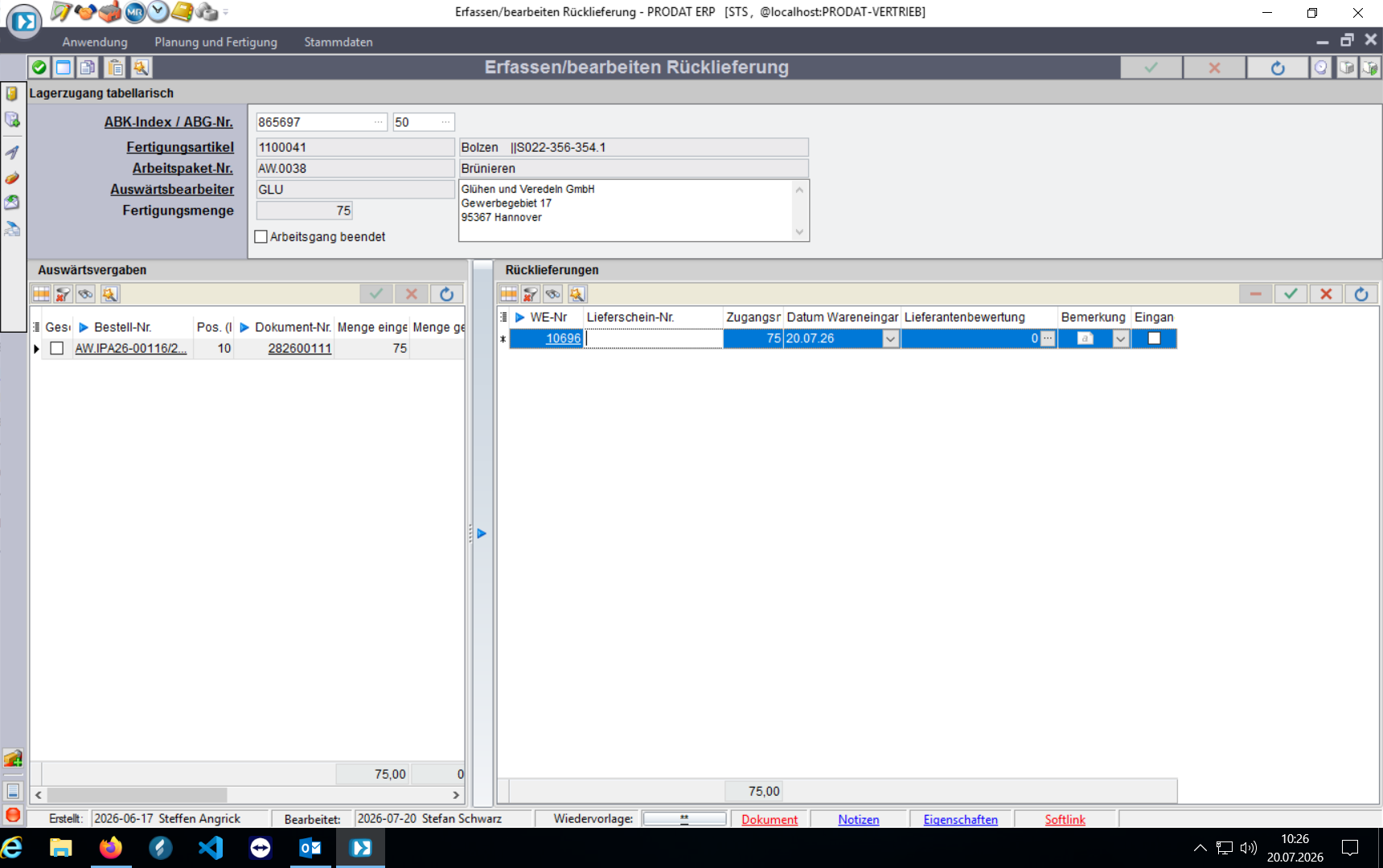Viewport: 1383px width, 868px height.
Task: Click search wand icon in Rücklieferungen toolbar
Action: [x=577, y=294]
